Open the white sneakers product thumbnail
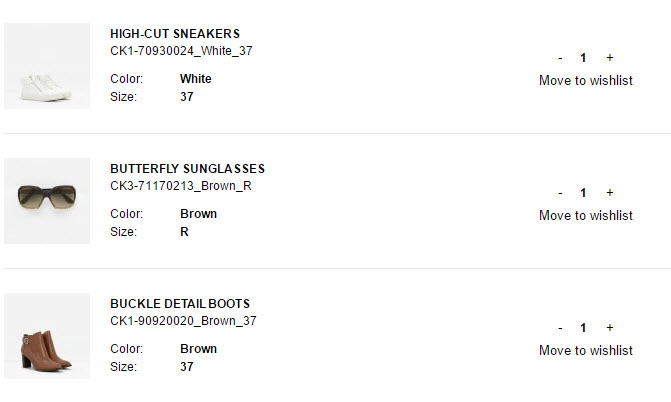The image size is (671, 402). coord(47,66)
